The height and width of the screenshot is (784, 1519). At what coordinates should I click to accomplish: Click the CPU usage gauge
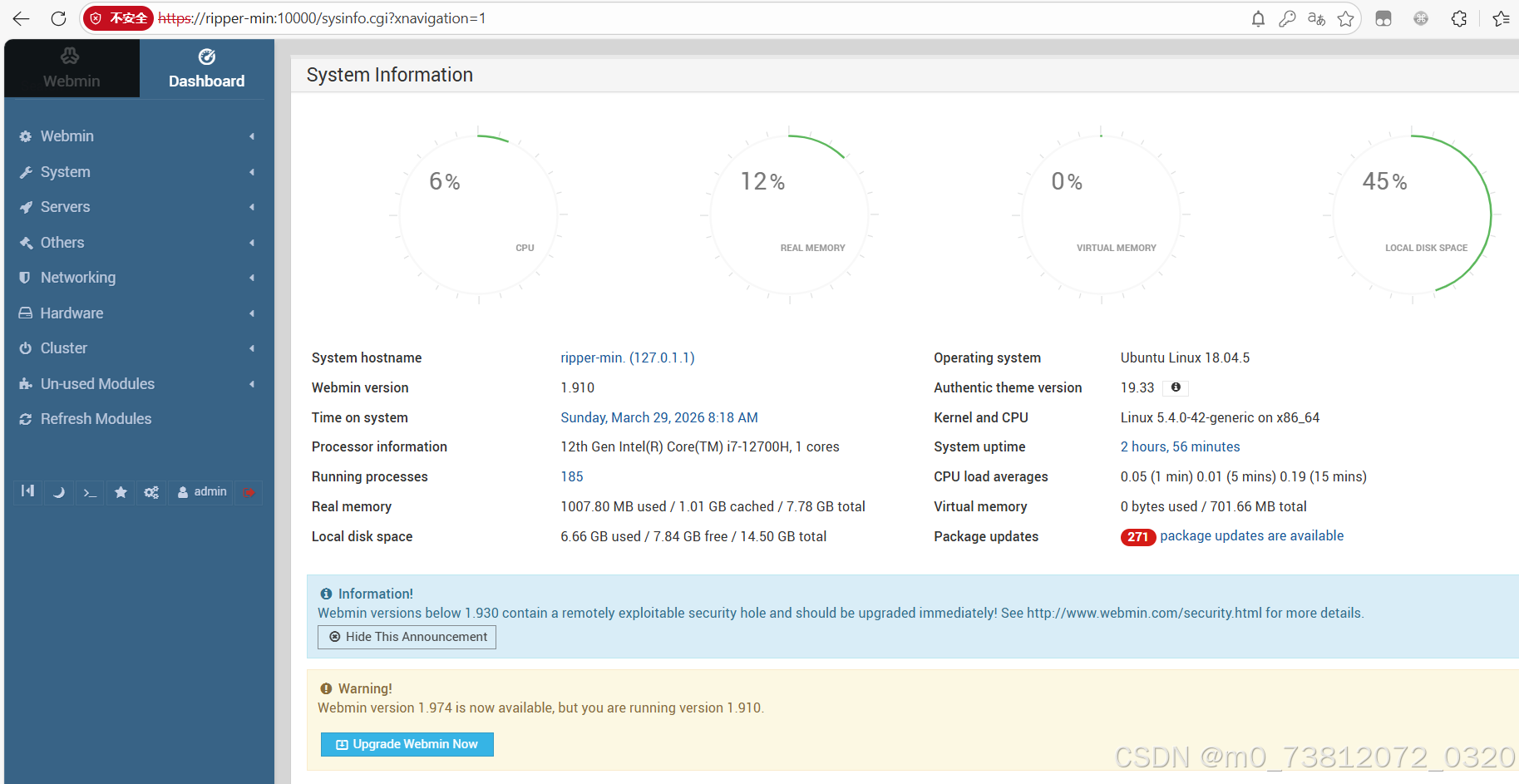coord(478,214)
